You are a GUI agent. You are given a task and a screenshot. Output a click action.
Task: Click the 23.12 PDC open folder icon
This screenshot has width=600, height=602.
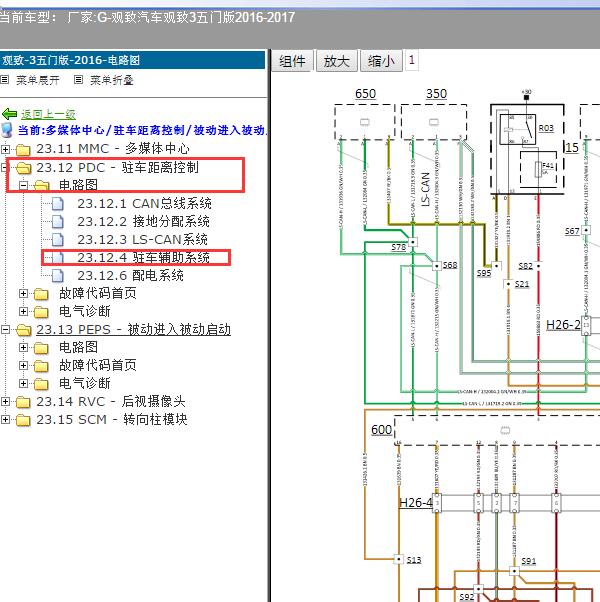click(x=24, y=168)
